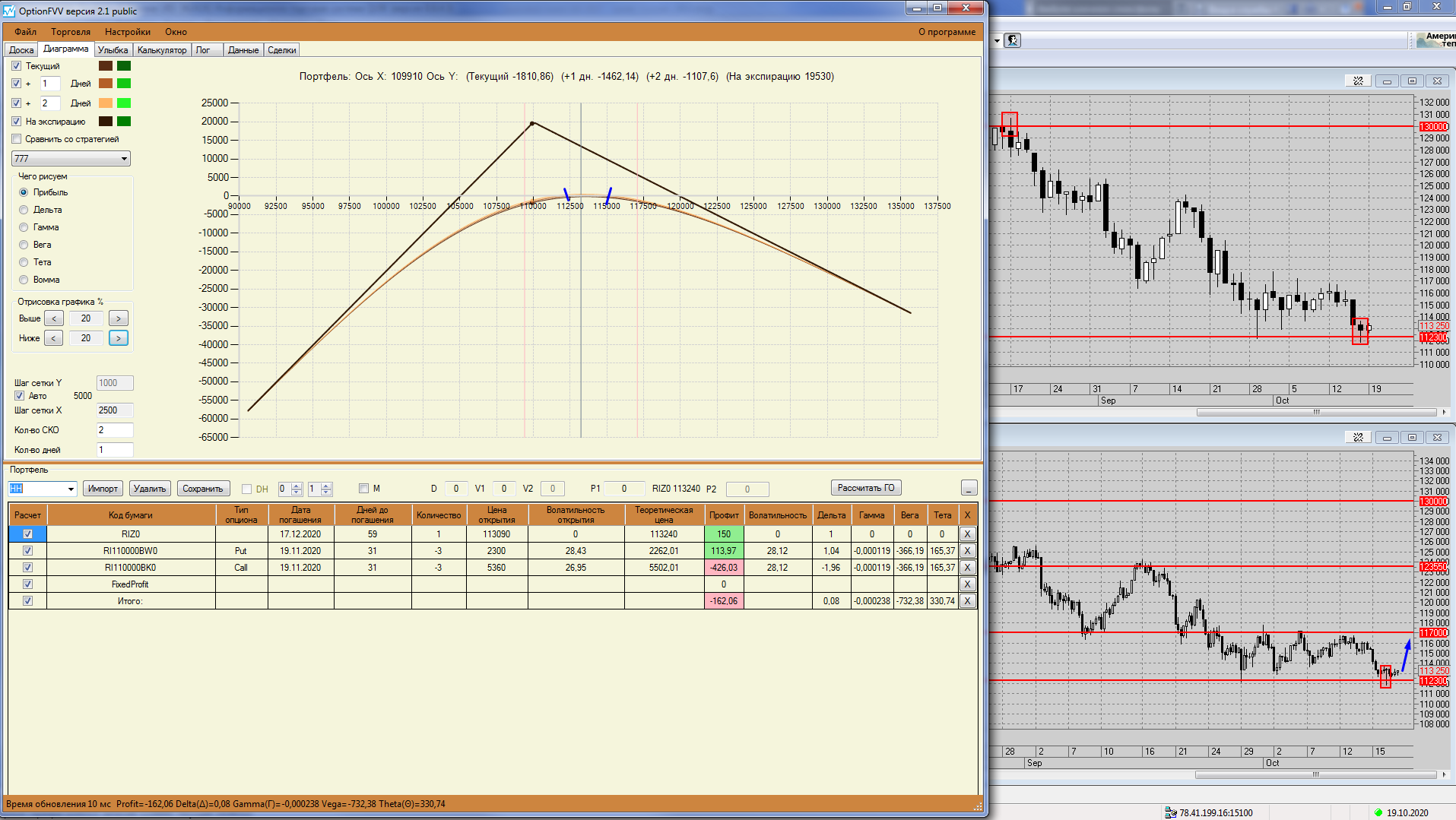Open the Файл menu
1456x820 pixels.
25,32
